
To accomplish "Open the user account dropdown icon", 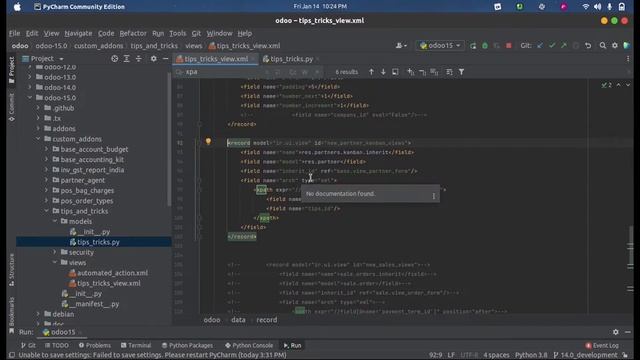I will [401, 46].
